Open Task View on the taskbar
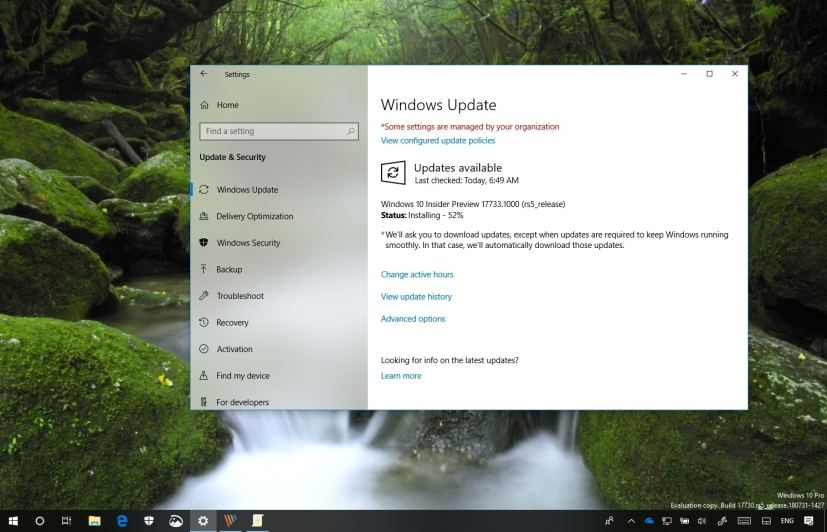 coord(66,521)
